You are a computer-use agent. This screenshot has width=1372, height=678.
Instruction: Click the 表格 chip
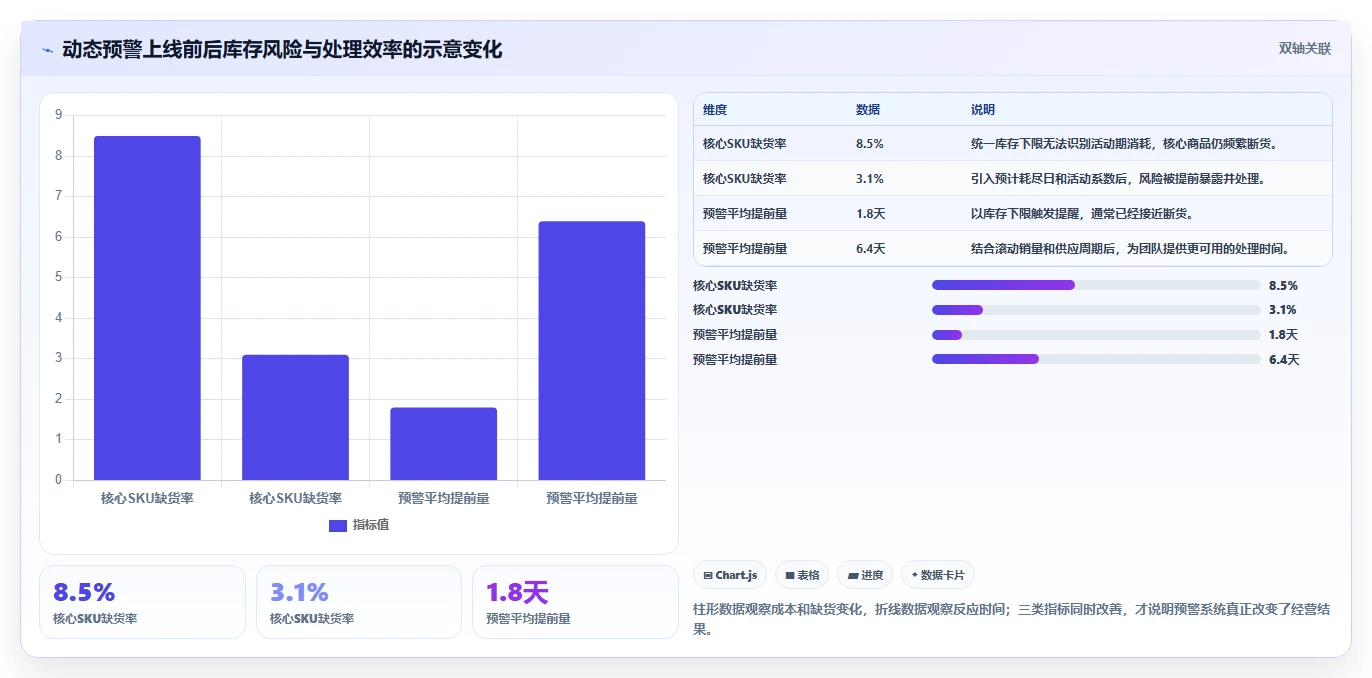[802, 575]
